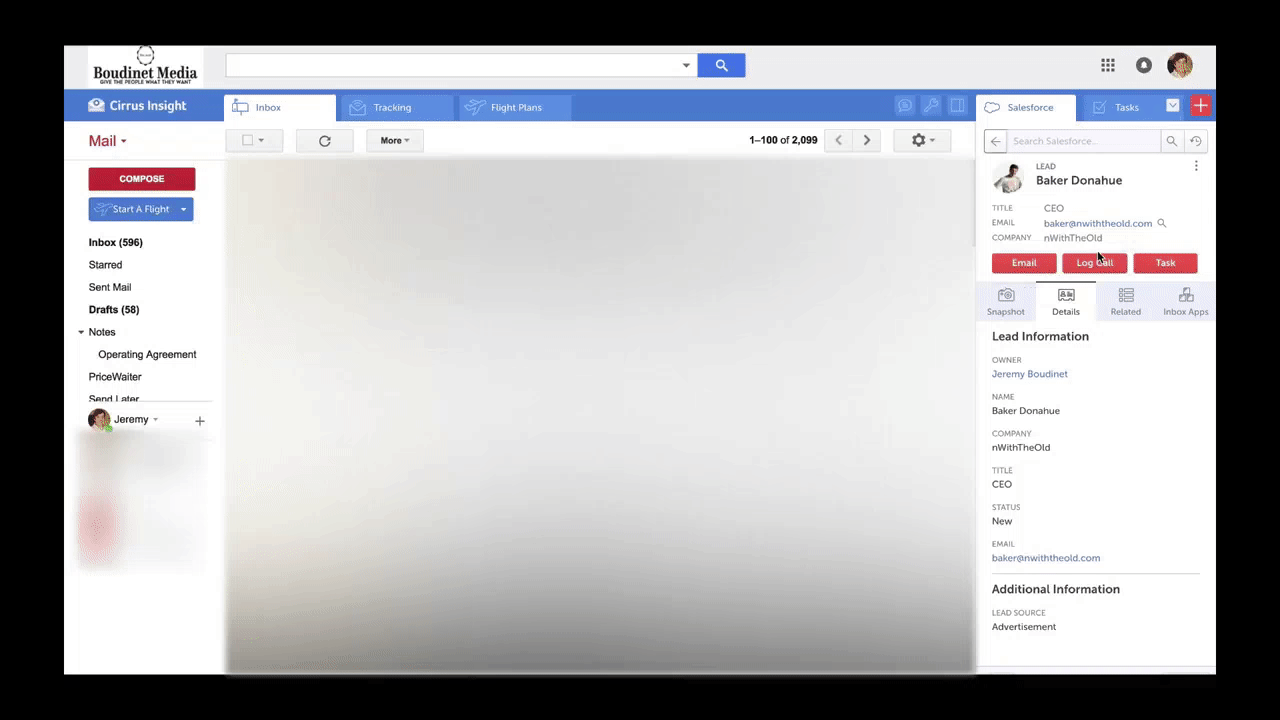Add a chat contact with plus icon

pos(200,421)
